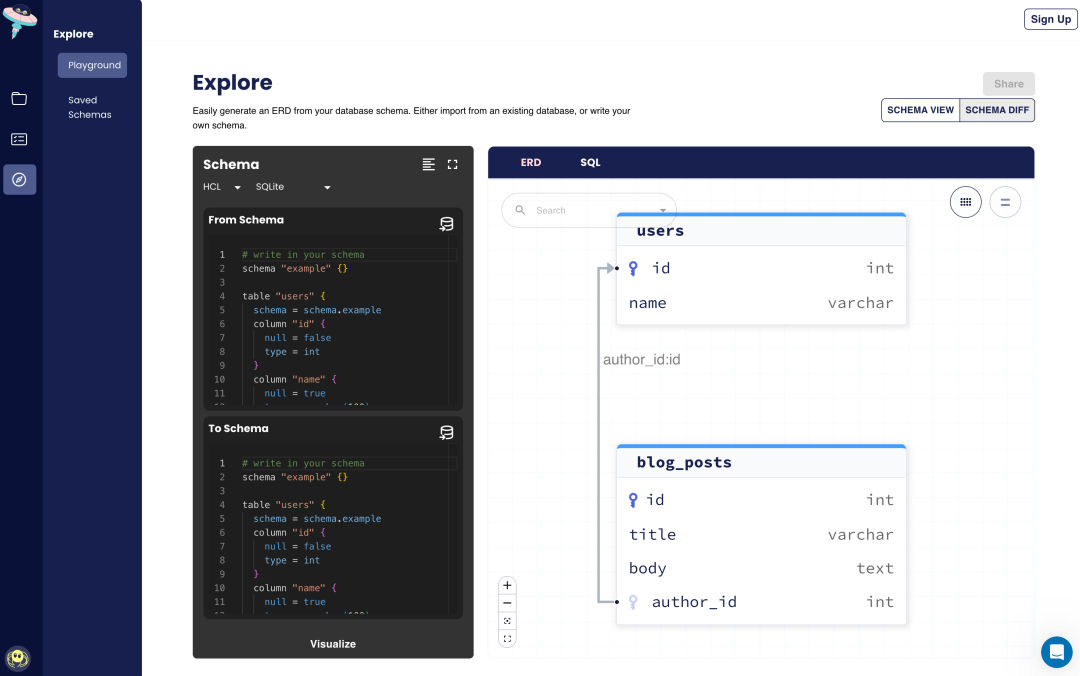The width and height of the screenshot is (1080, 676).
Task: Fit the ERD to view with the corners icon
Action: [x=507, y=639]
